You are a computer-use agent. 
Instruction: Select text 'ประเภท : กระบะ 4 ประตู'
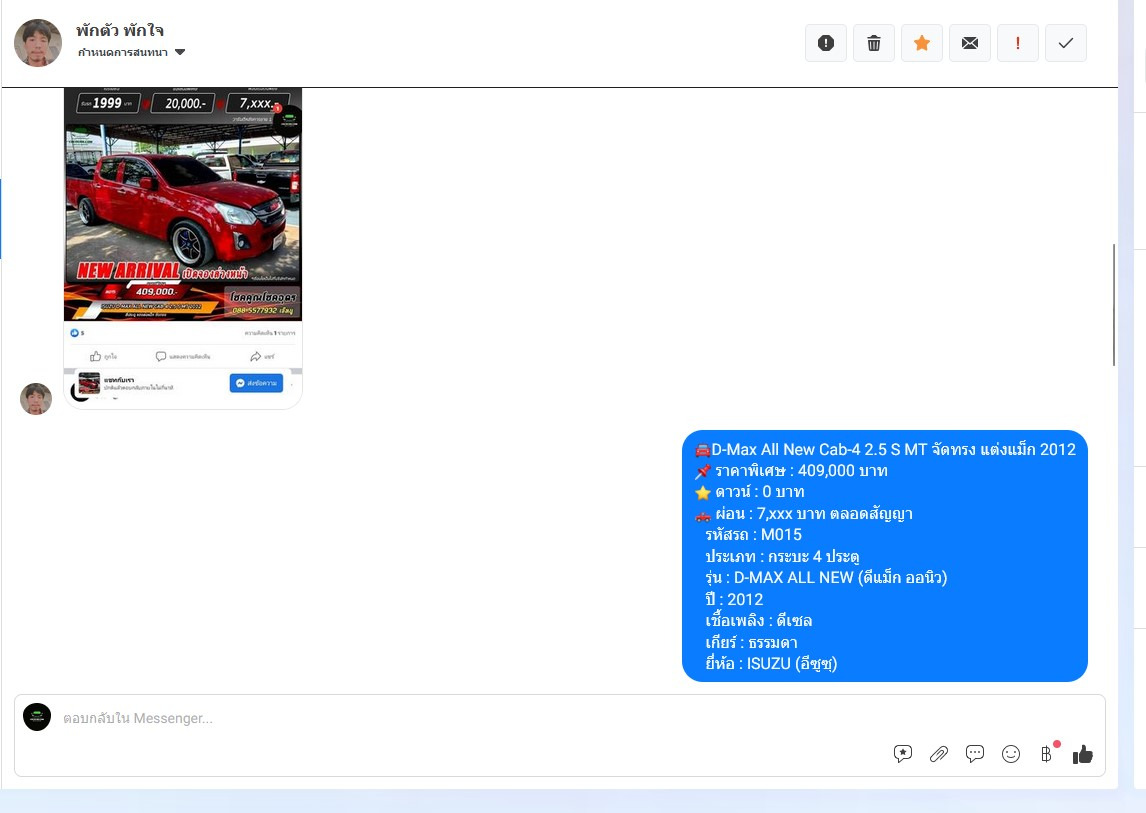click(x=782, y=556)
